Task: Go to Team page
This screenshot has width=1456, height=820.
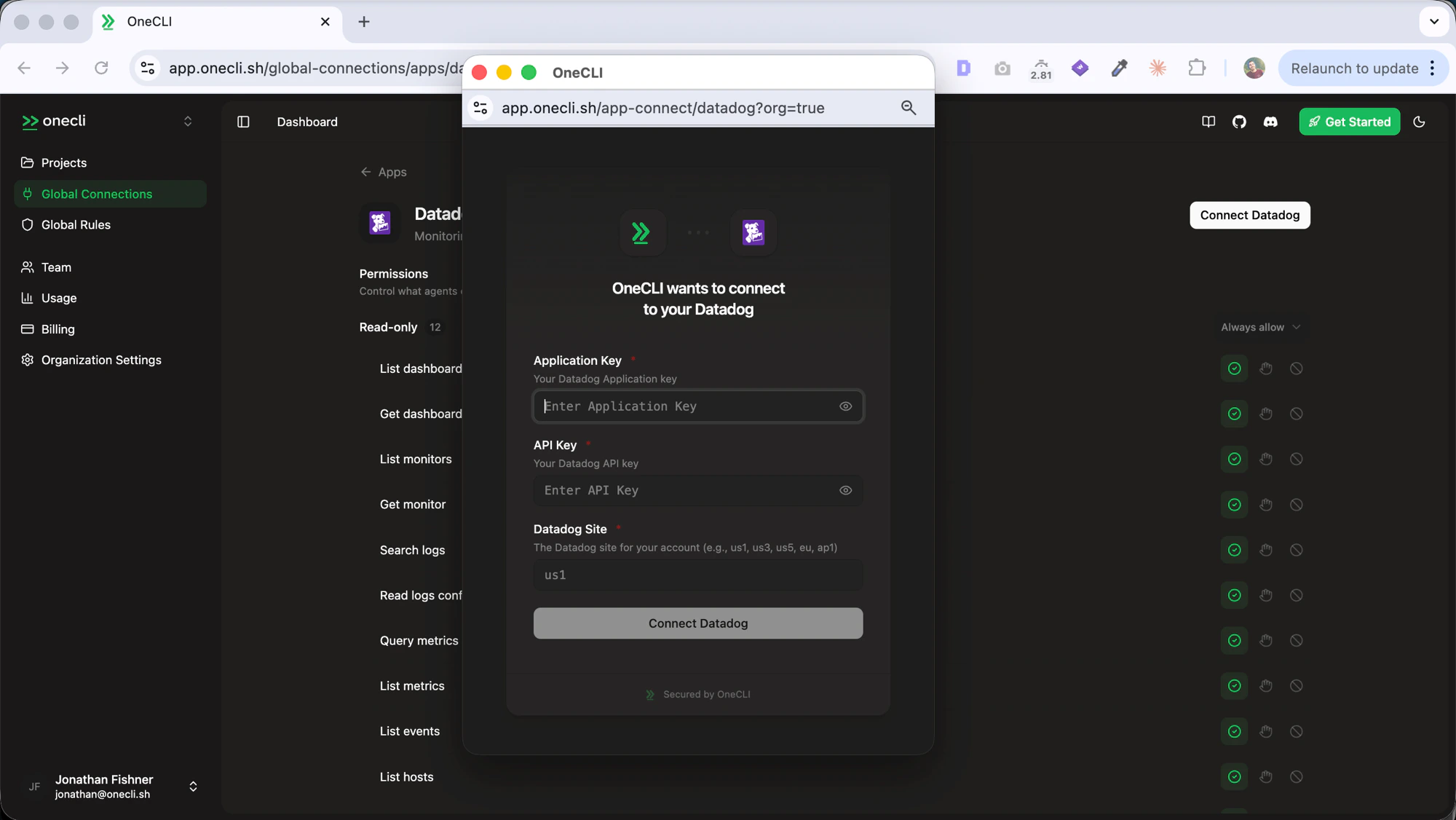Action: [109, 267]
